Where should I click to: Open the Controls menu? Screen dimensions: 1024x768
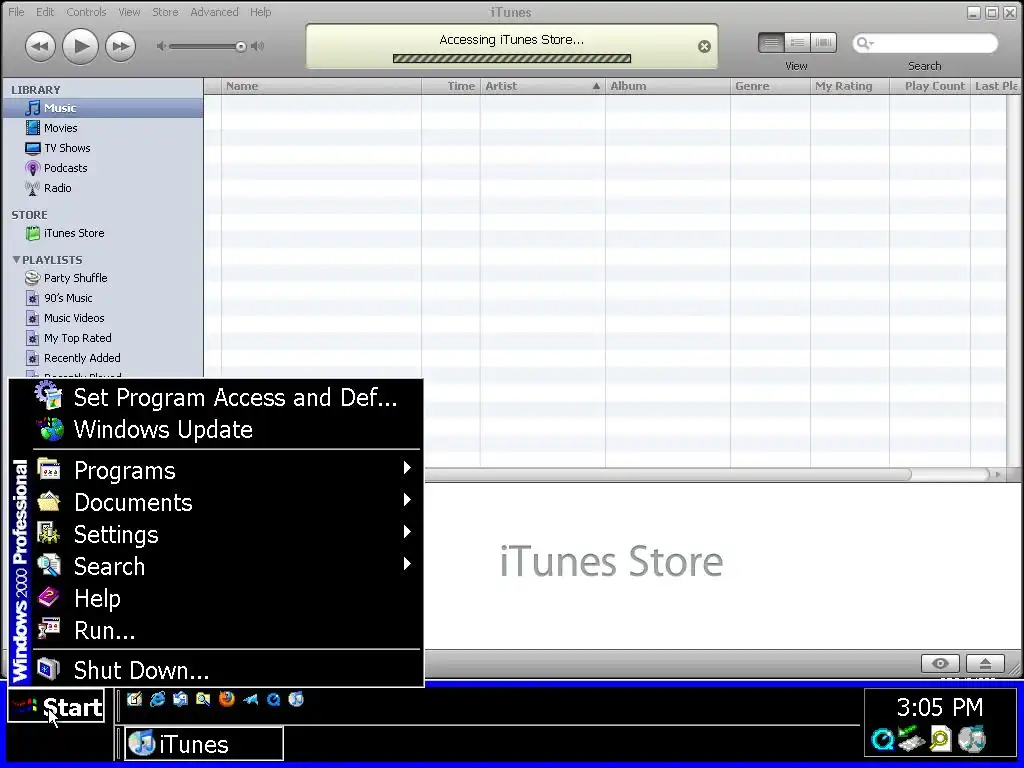click(x=86, y=12)
